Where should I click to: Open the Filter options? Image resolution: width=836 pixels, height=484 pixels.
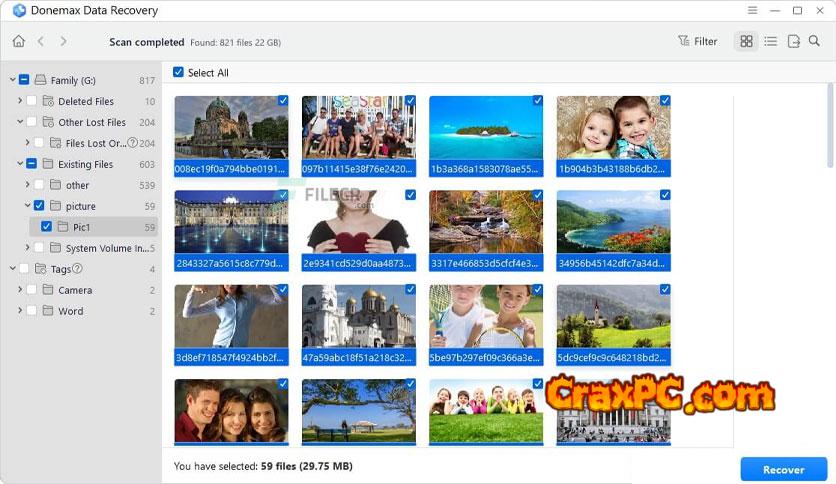tap(697, 41)
